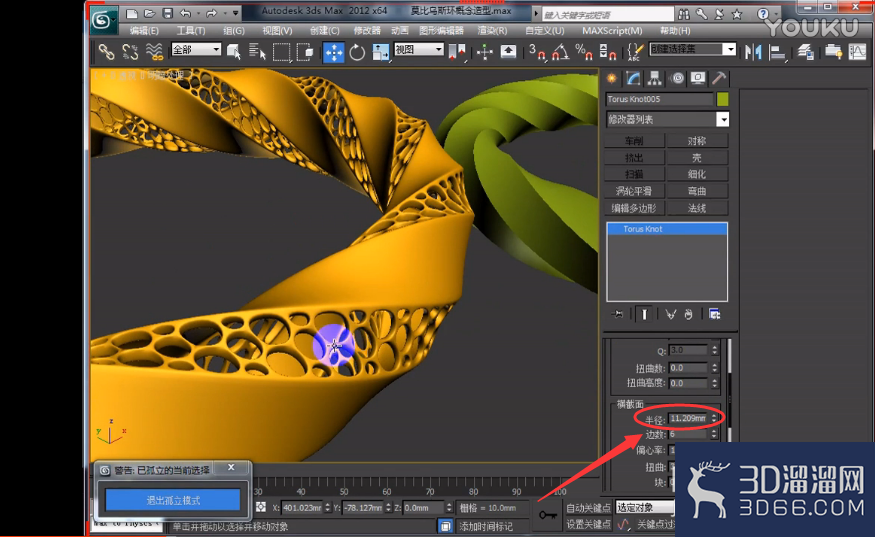Activate the Unlink Selection tool
The width and height of the screenshot is (875, 537).
(x=130, y=52)
